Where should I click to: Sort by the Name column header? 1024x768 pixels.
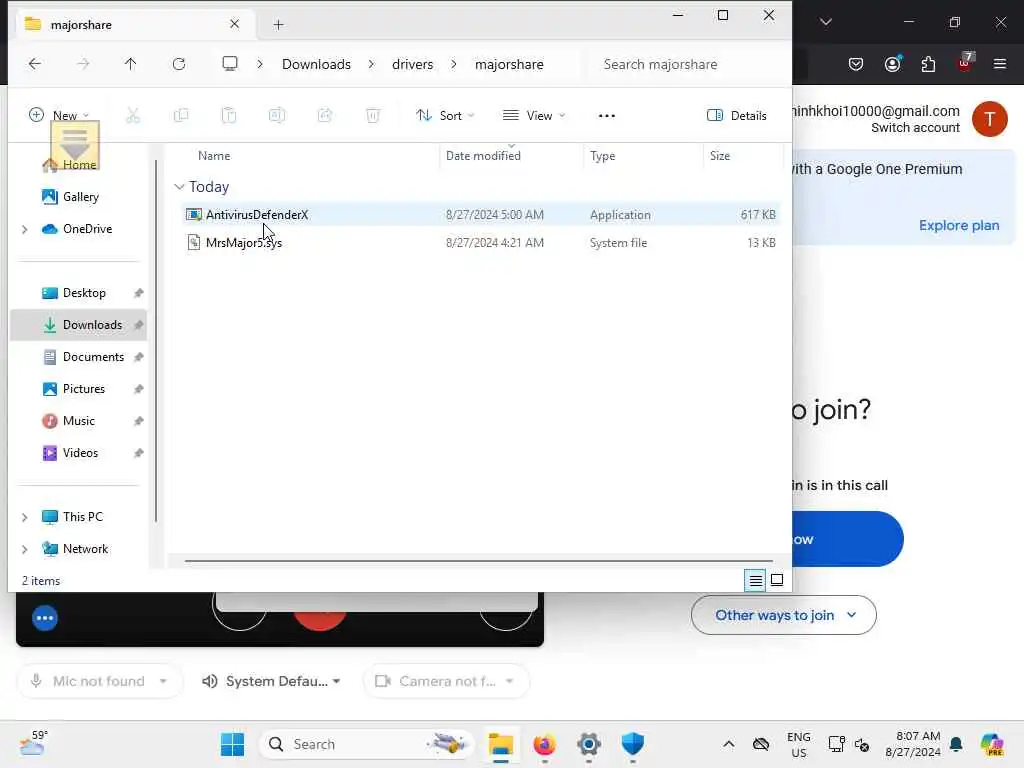(x=214, y=156)
